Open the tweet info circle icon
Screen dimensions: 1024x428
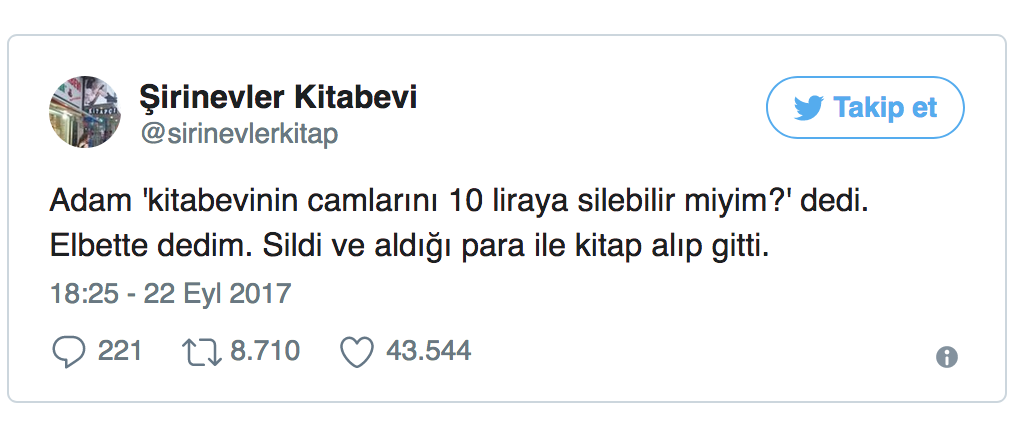click(946, 357)
